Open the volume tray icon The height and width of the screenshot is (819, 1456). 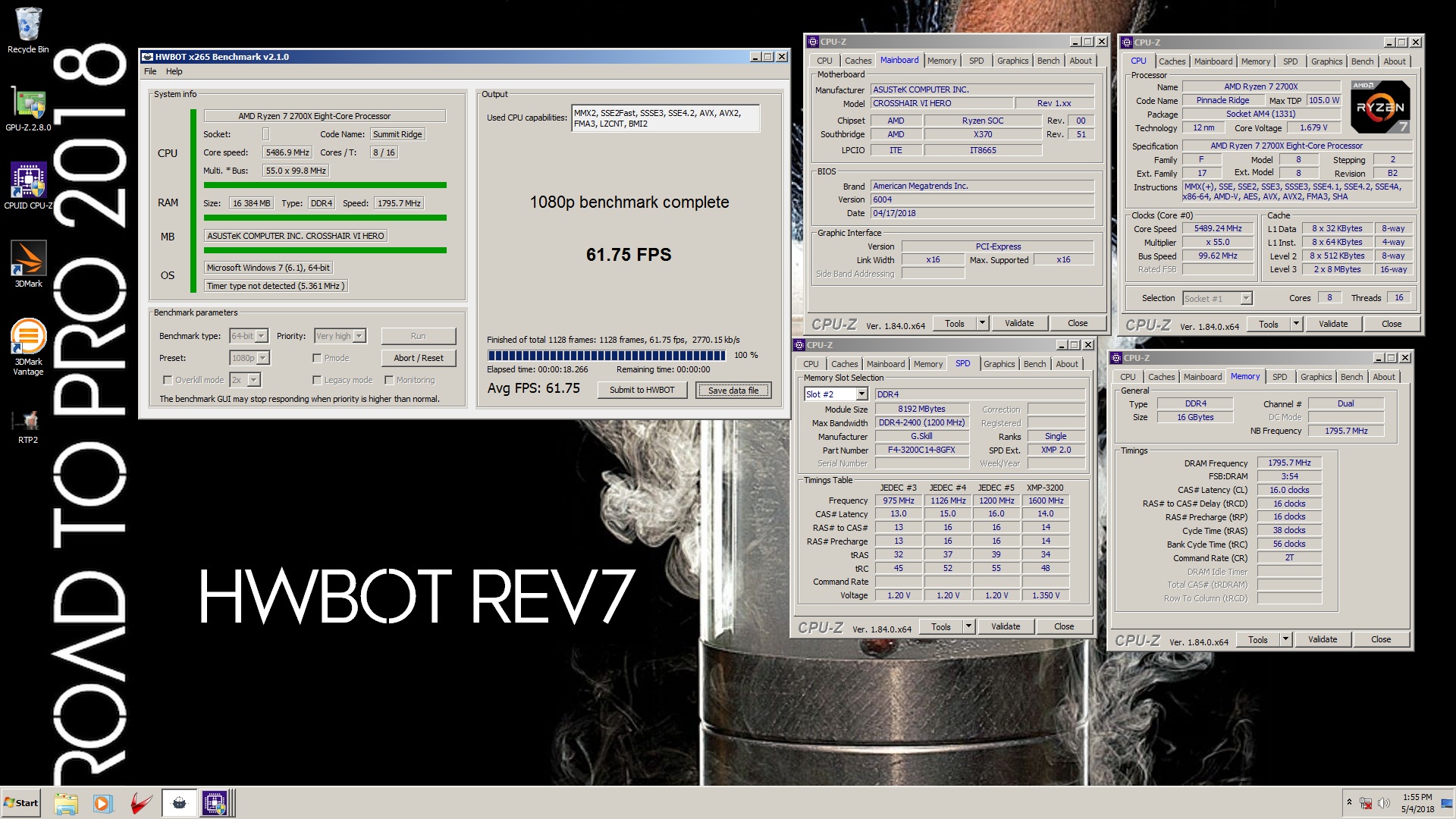coord(1384,803)
